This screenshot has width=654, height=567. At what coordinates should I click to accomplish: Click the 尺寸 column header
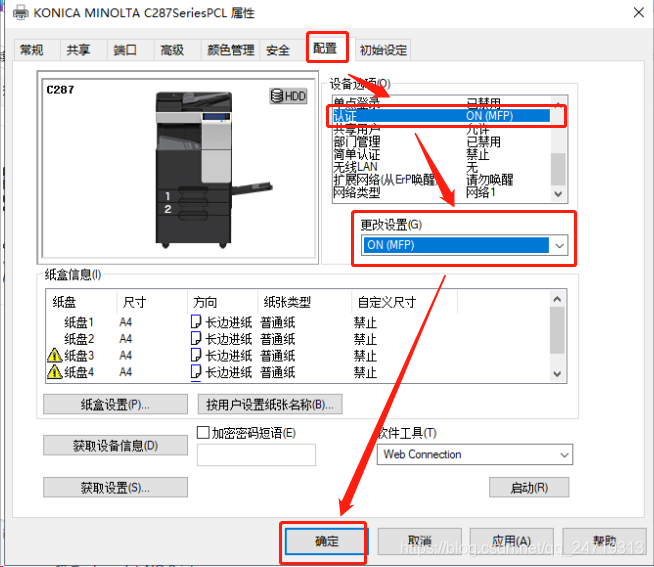pos(152,302)
